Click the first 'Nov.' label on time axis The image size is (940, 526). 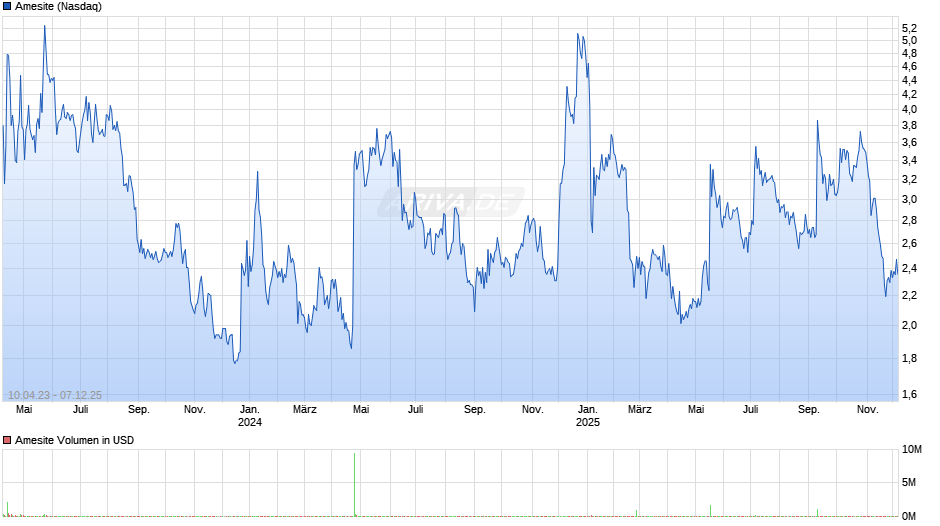(x=194, y=410)
